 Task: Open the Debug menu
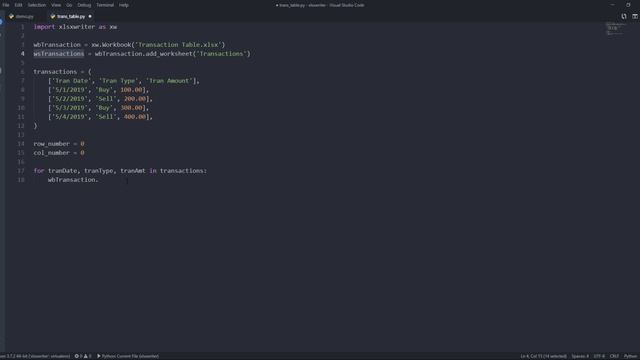[84, 5]
